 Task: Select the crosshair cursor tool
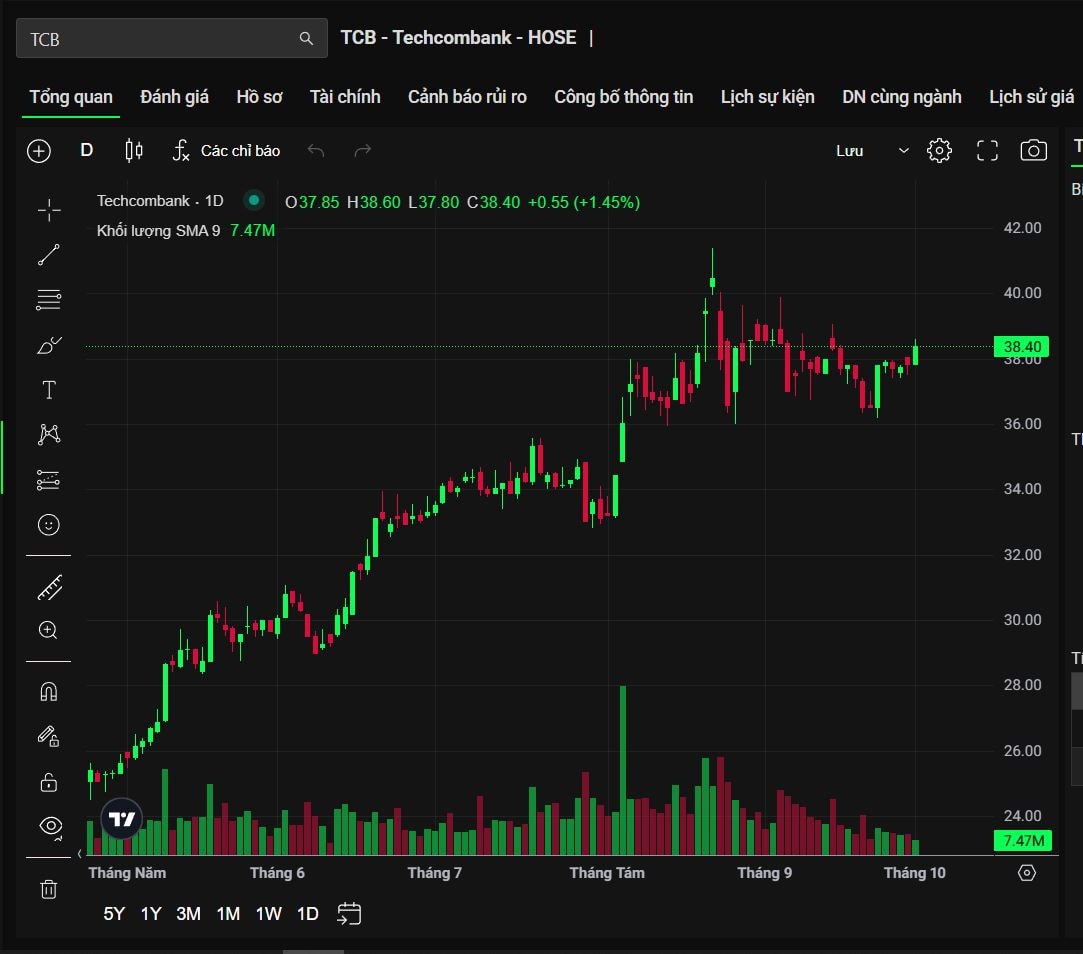[48, 210]
